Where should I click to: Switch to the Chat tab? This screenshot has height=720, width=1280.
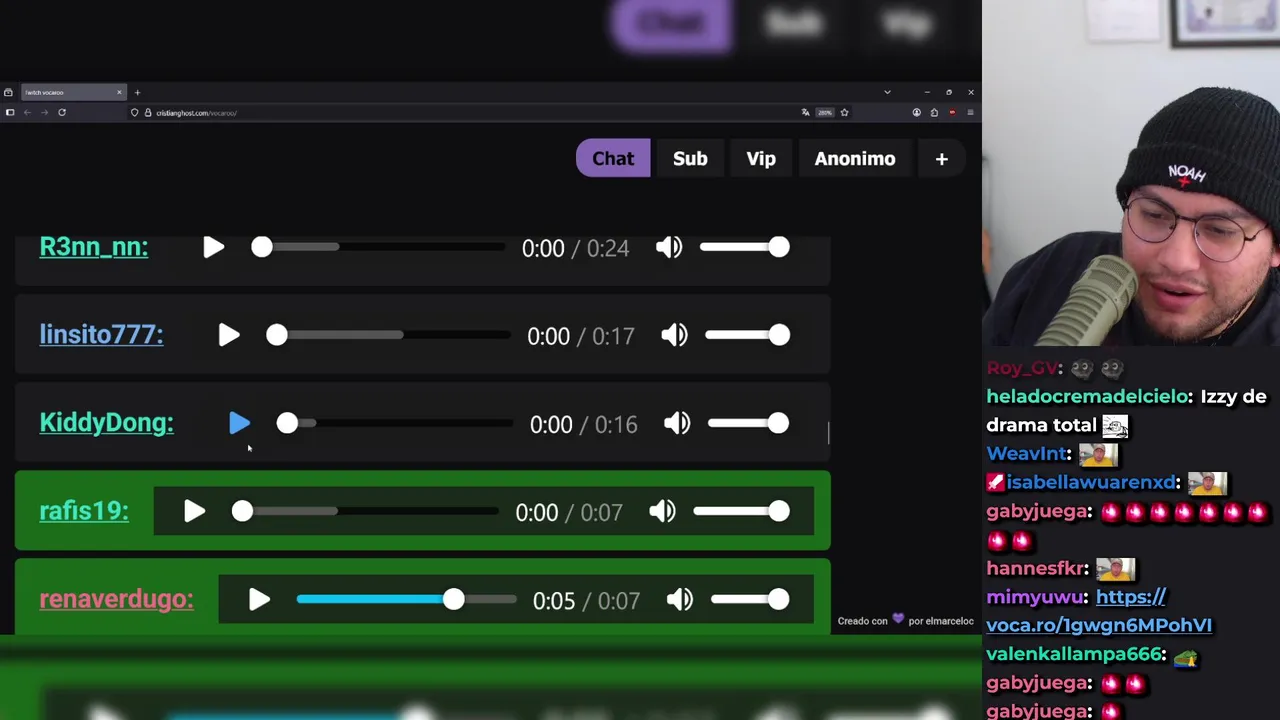click(x=613, y=159)
